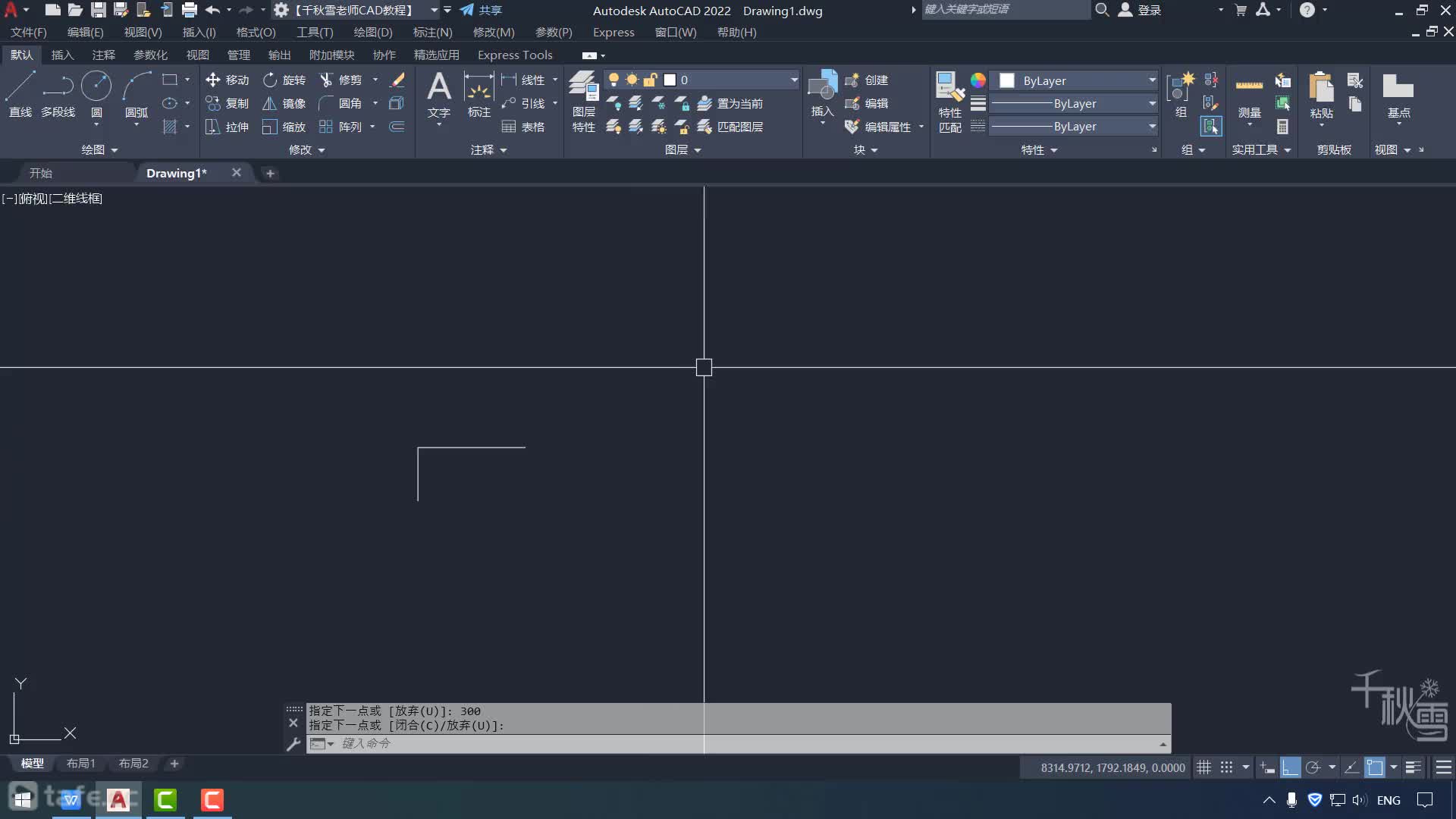This screenshot has height=819, width=1456.
Task: Open the 修改(M) menu
Action: click(x=494, y=33)
